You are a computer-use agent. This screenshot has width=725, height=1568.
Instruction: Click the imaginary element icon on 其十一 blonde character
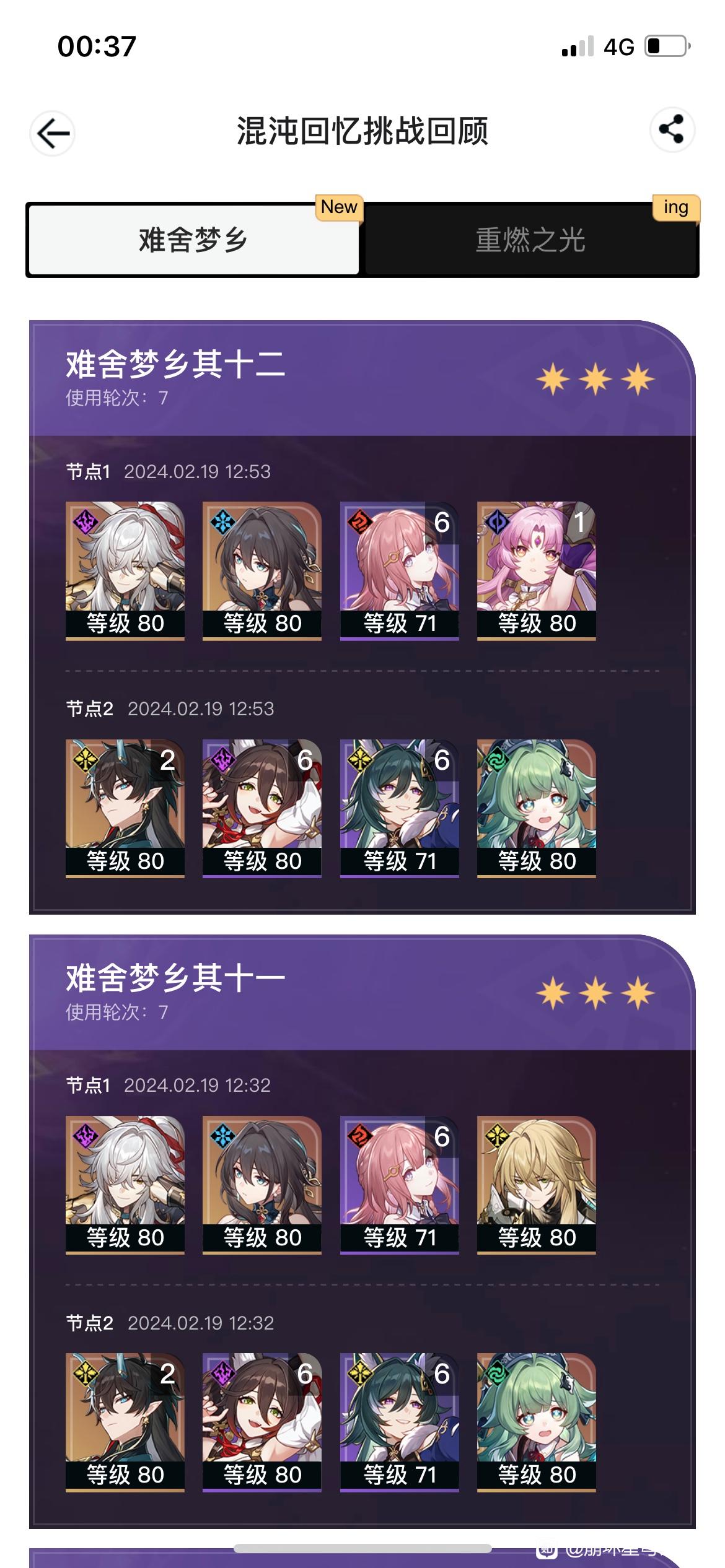(x=496, y=1136)
